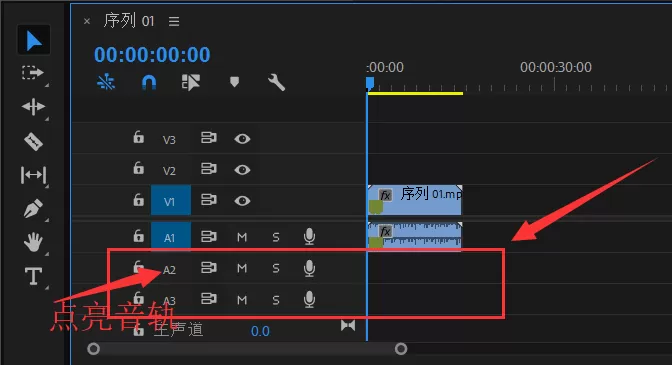Toggle timeline Snap magnet icon
The height and width of the screenshot is (365, 672).
point(149,82)
